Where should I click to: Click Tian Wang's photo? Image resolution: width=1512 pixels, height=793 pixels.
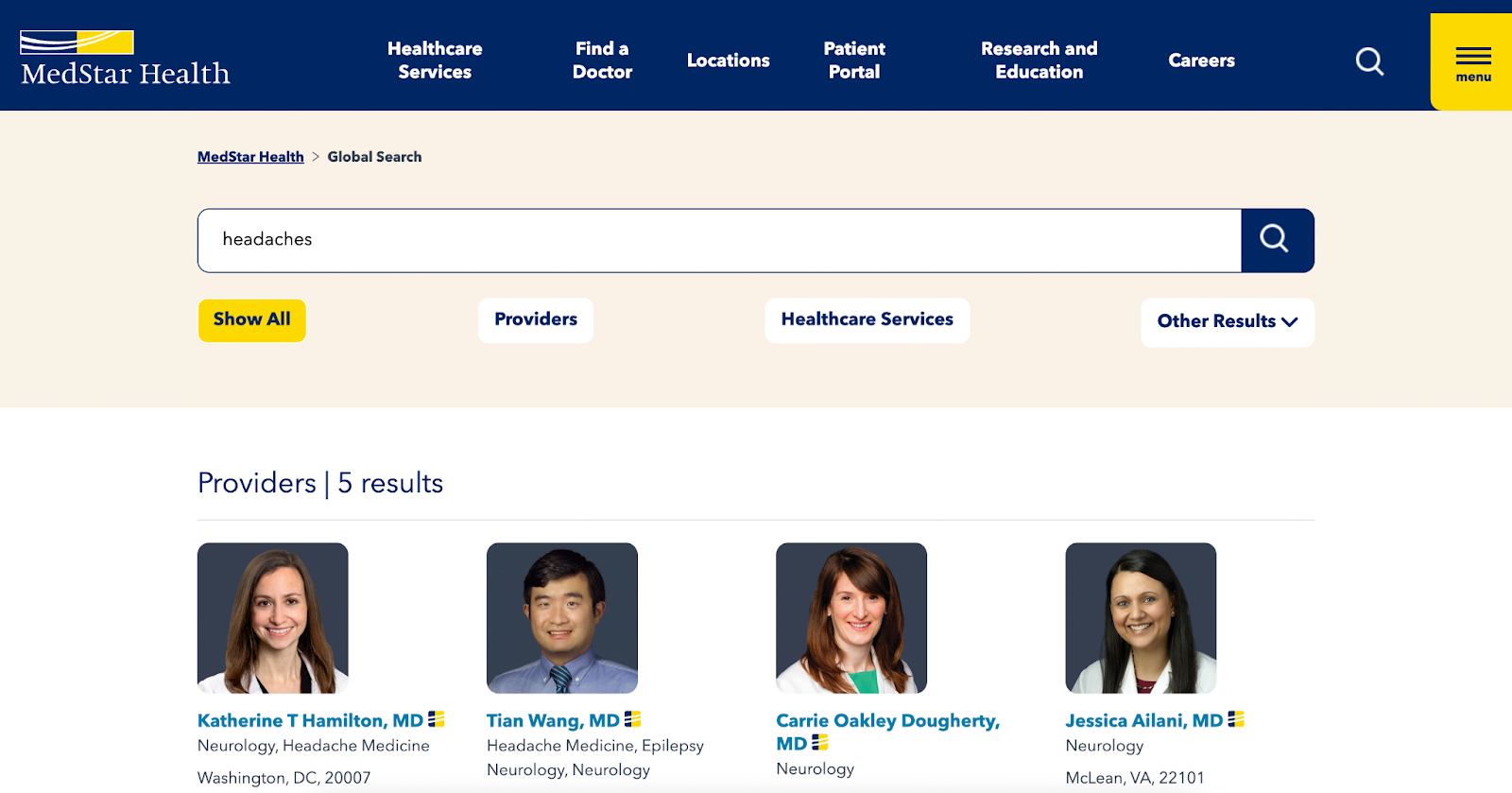point(562,618)
